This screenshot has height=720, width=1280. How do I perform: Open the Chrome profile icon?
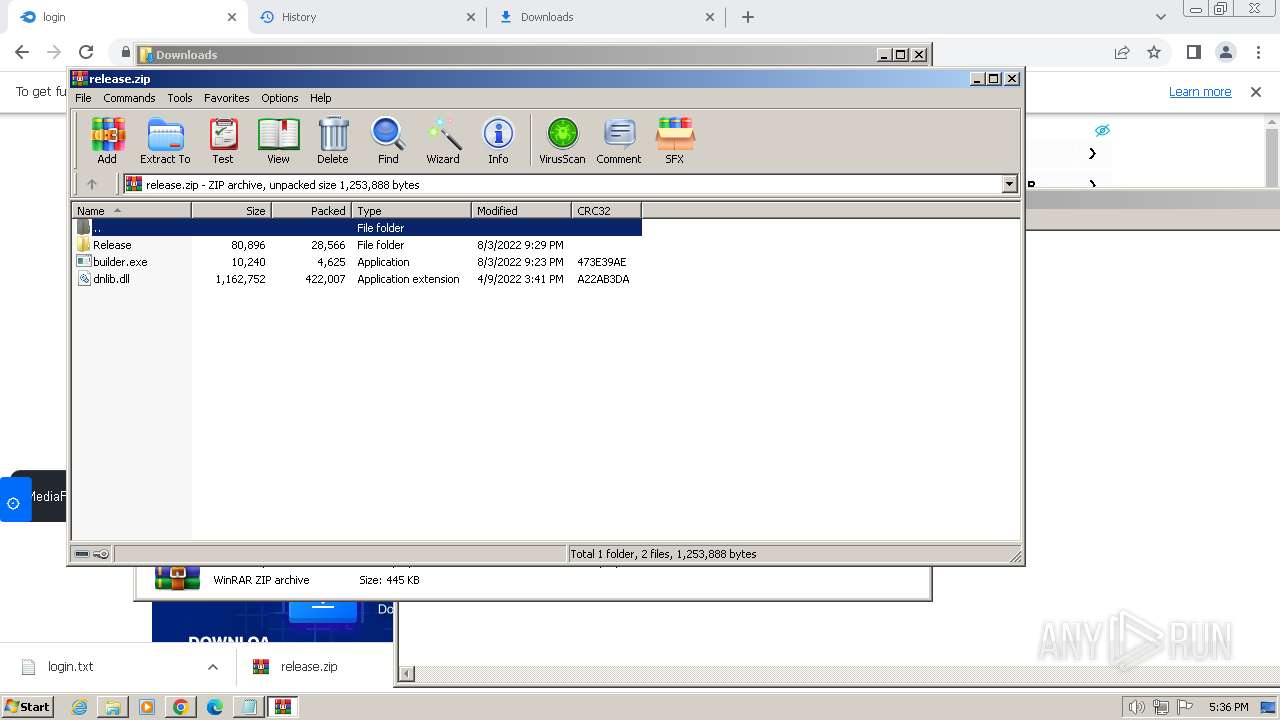click(1226, 52)
